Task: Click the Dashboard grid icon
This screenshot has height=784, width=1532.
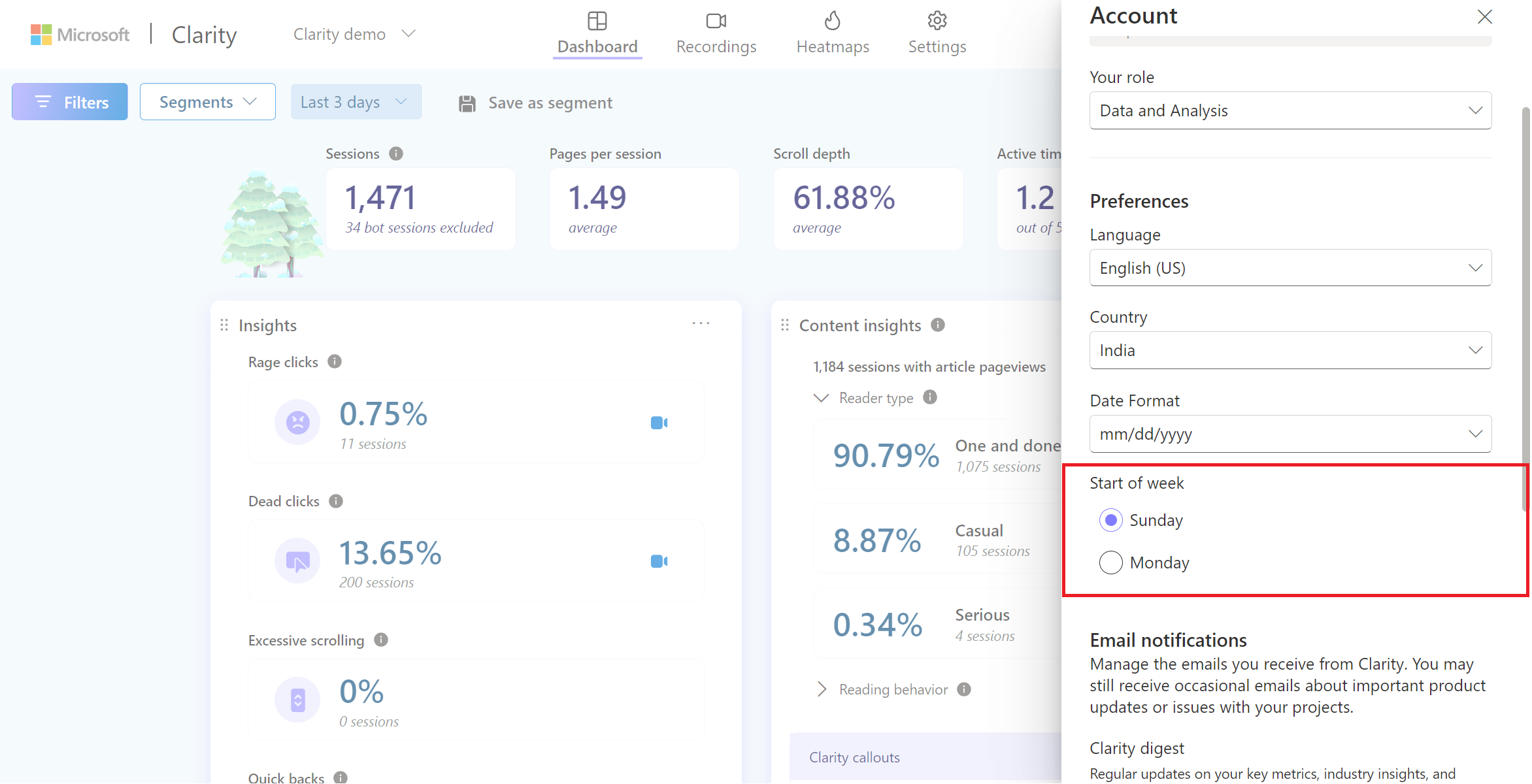Action: click(597, 21)
